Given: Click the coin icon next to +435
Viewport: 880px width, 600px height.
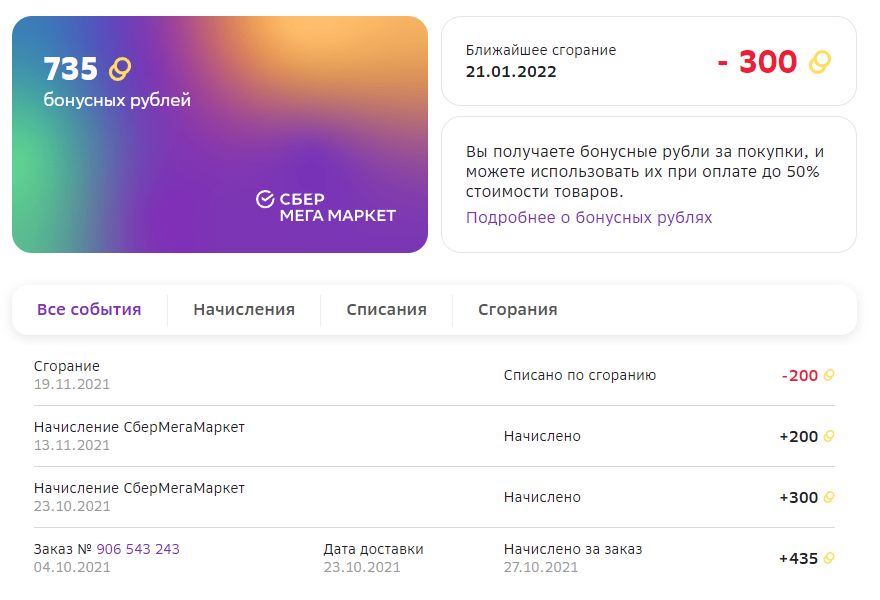Looking at the screenshot, I should point(828,559).
